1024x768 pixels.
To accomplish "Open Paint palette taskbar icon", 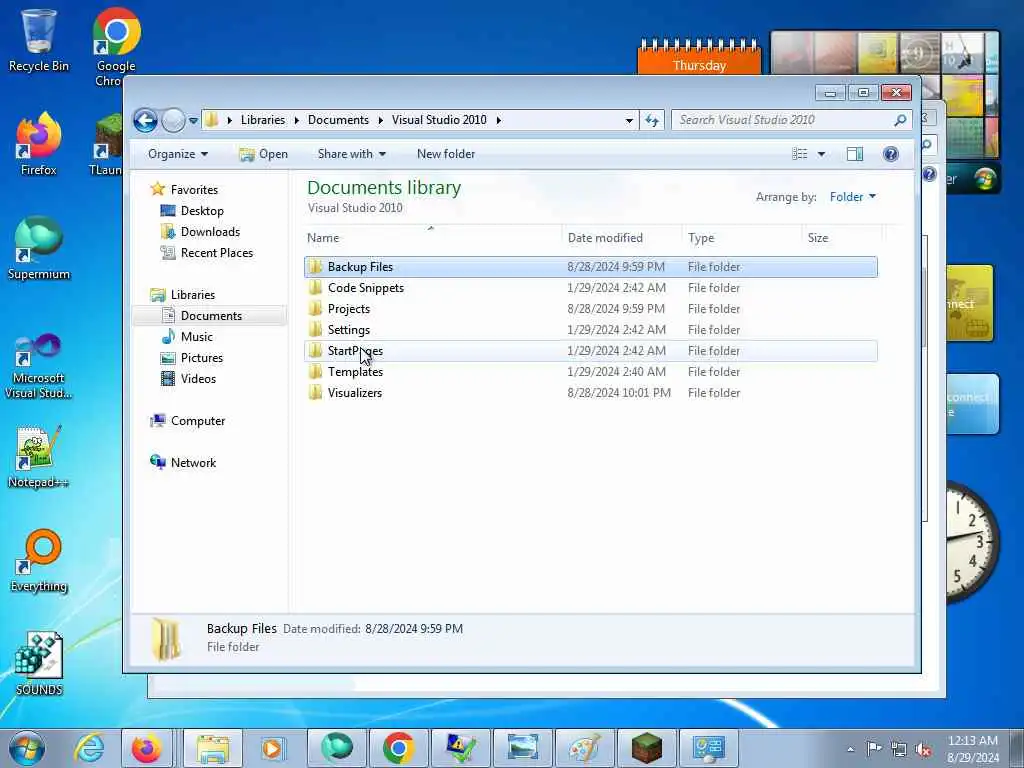I will tap(584, 748).
